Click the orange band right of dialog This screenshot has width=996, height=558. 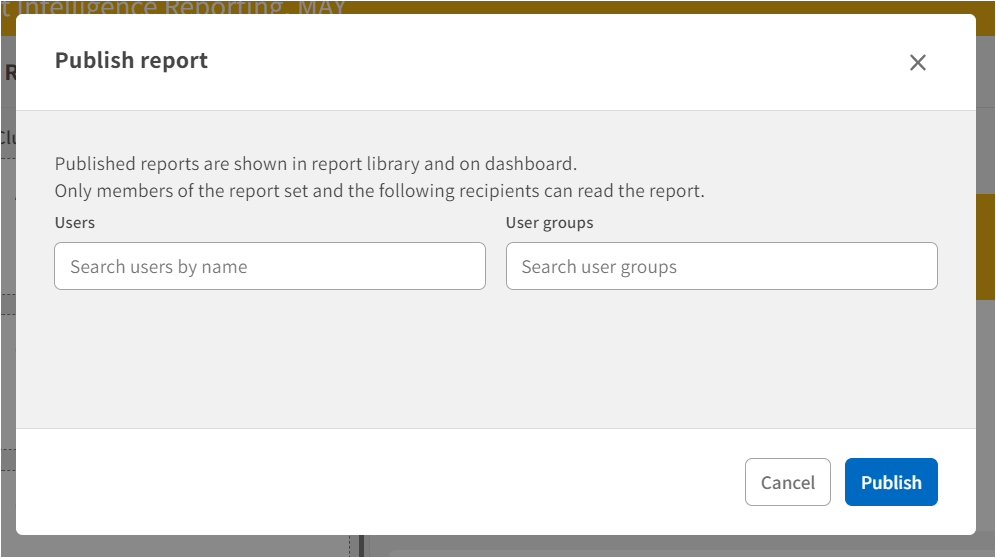(985, 247)
